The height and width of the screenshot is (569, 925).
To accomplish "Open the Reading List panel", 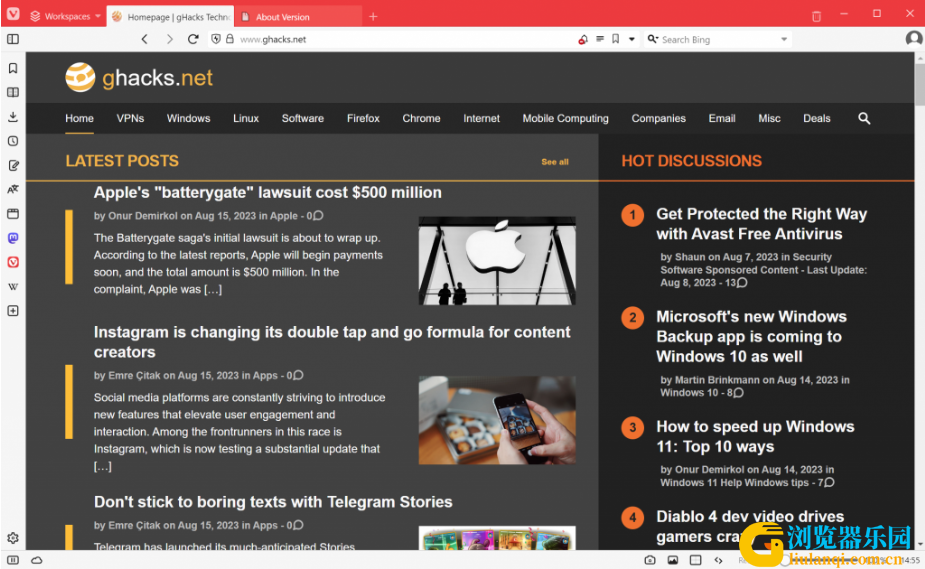I will (13, 93).
